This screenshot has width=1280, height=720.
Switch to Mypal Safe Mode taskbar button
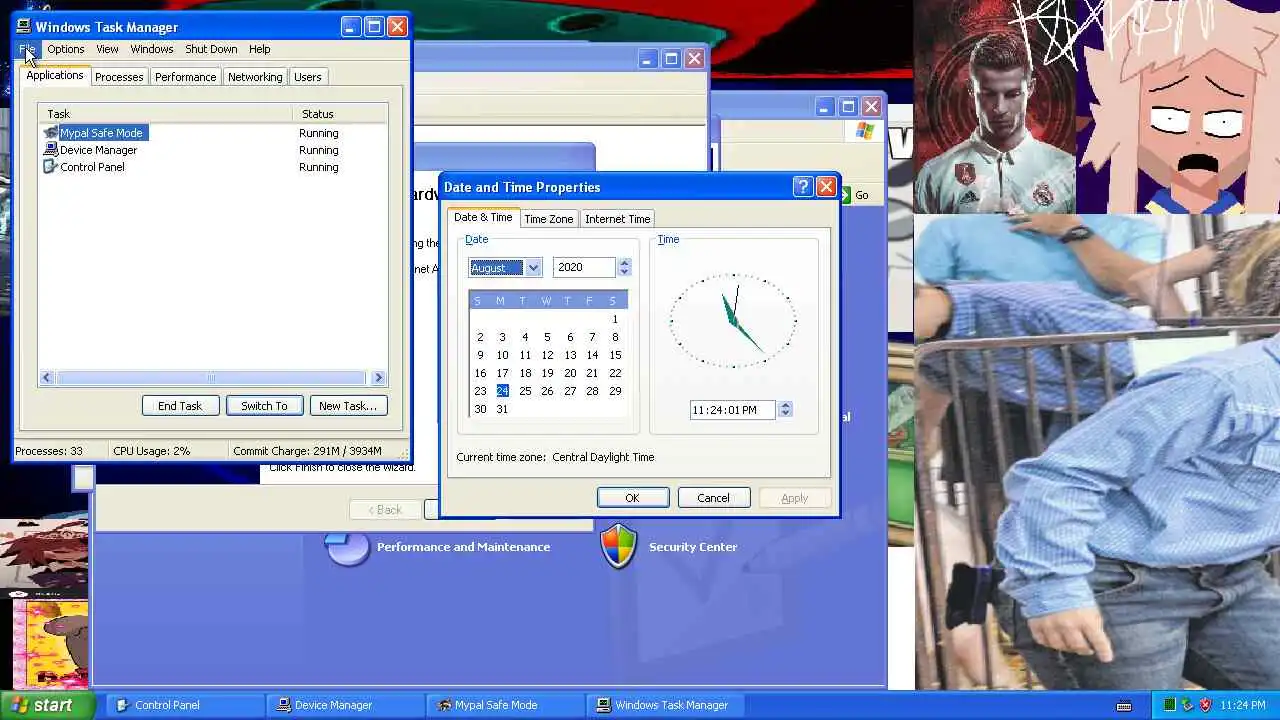coord(506,705)
